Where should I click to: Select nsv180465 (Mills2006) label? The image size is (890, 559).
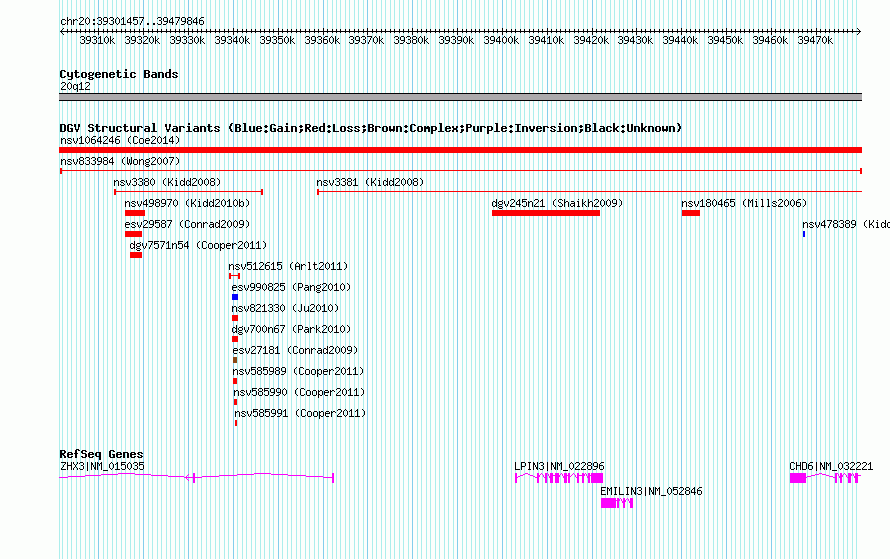coord(744,203)
